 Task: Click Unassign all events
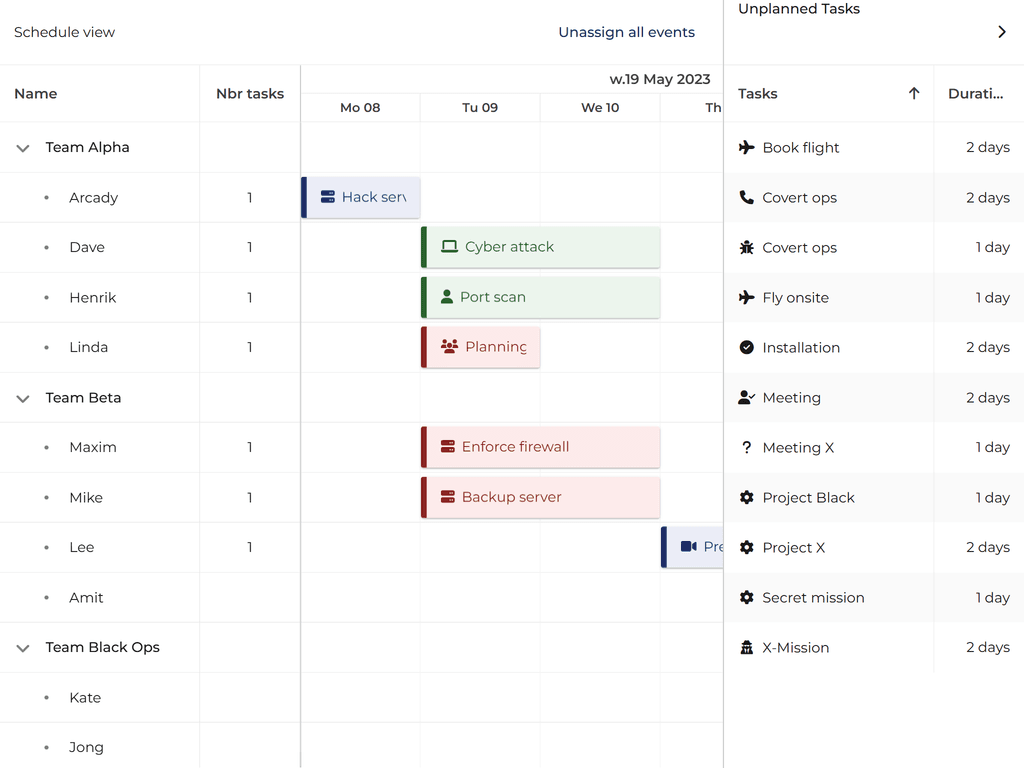click(x=626, y=32)
